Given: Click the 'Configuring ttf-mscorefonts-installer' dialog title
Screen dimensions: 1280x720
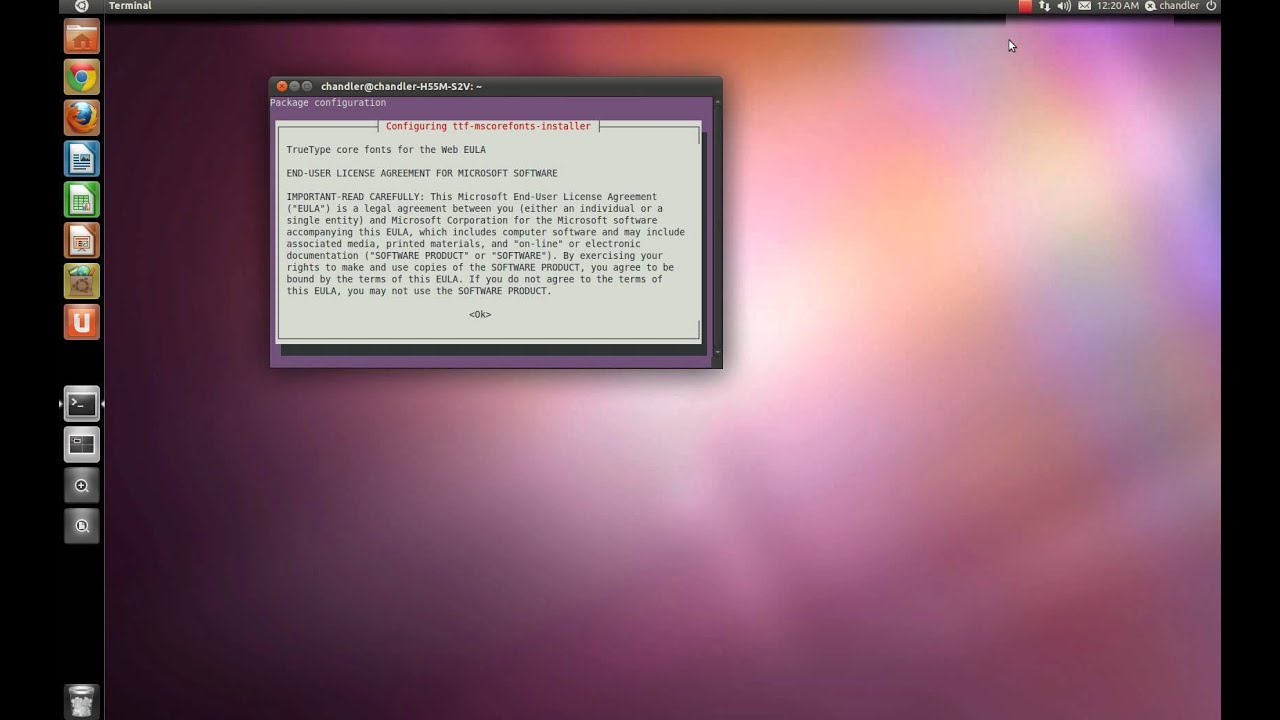Looking at the screenshot, I should (x=488, y=126).
